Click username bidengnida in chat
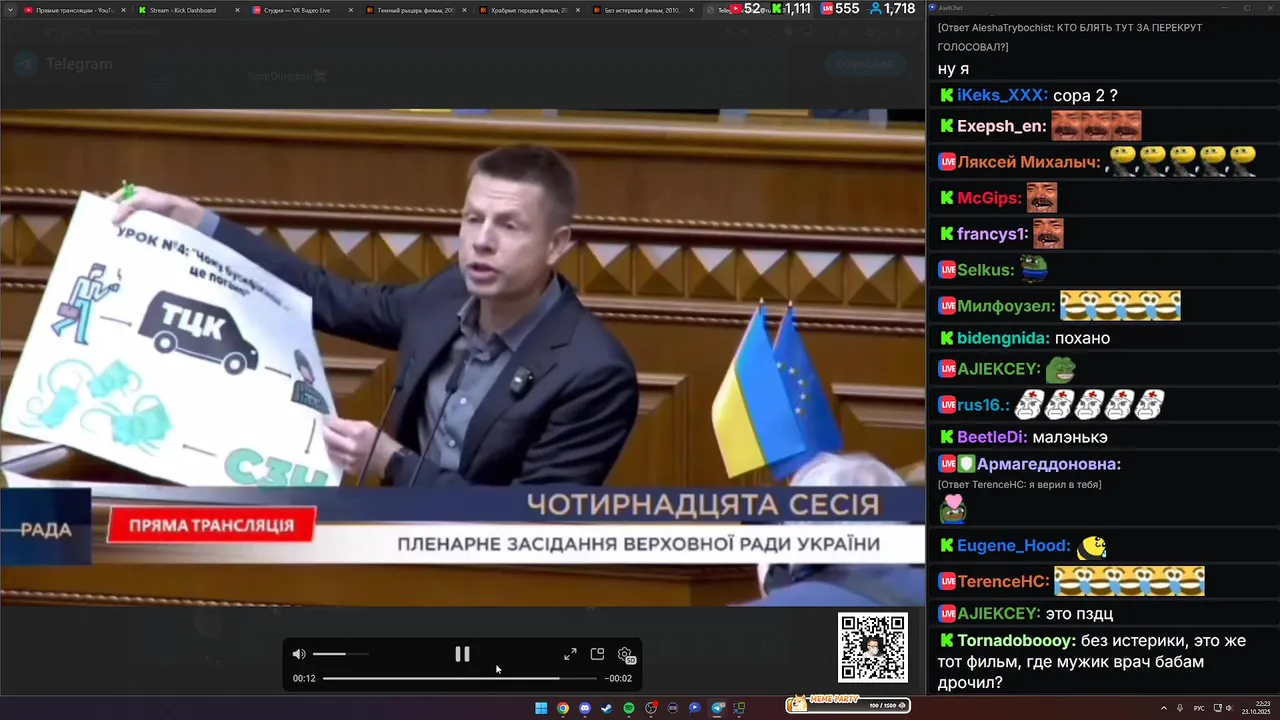Image resolution: width=1280 pixels, height=720 pixels. pos(1003,338)
